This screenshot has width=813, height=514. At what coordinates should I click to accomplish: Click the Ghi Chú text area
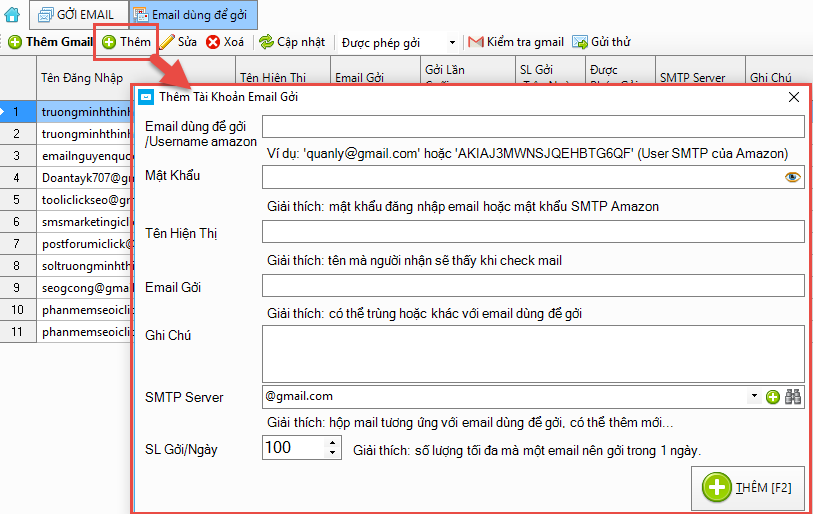pos(533,354)
